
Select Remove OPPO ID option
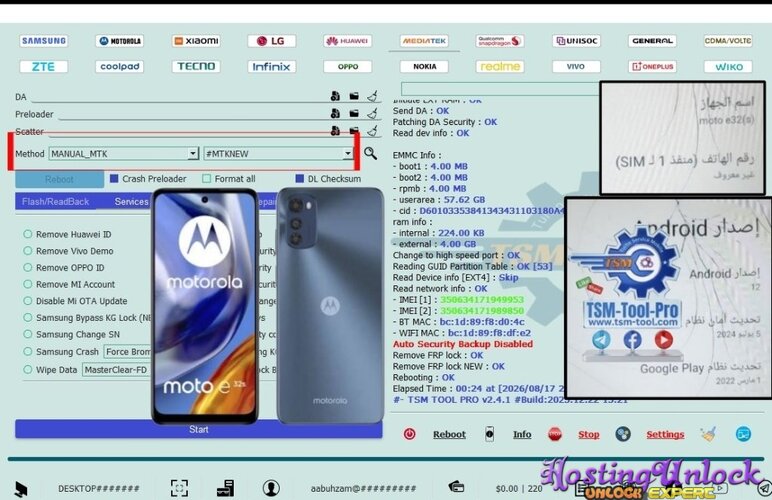pyautogui.click(x=28, y=268)
